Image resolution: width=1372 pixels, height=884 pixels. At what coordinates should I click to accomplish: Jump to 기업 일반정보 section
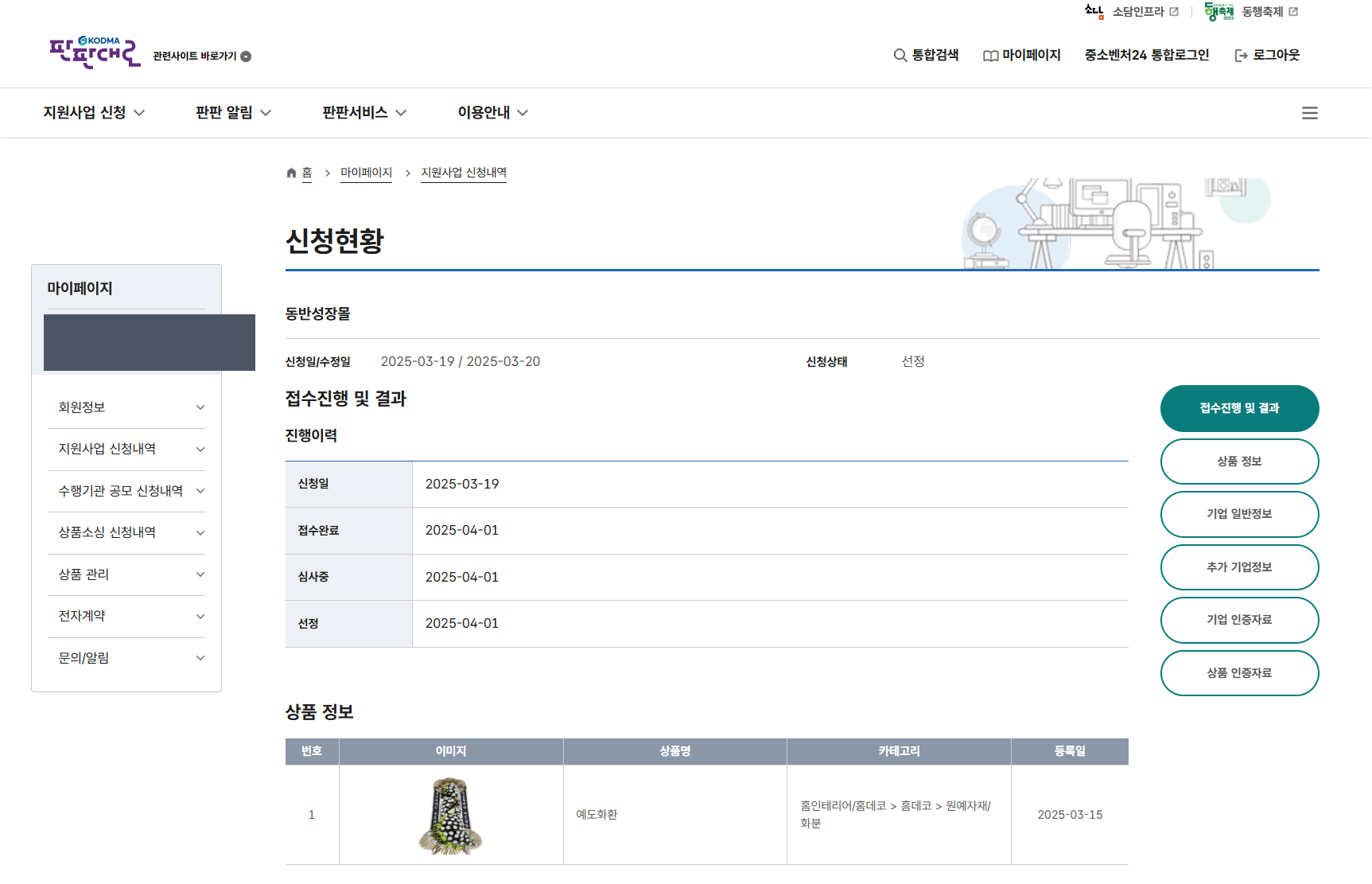[1239, 515]
